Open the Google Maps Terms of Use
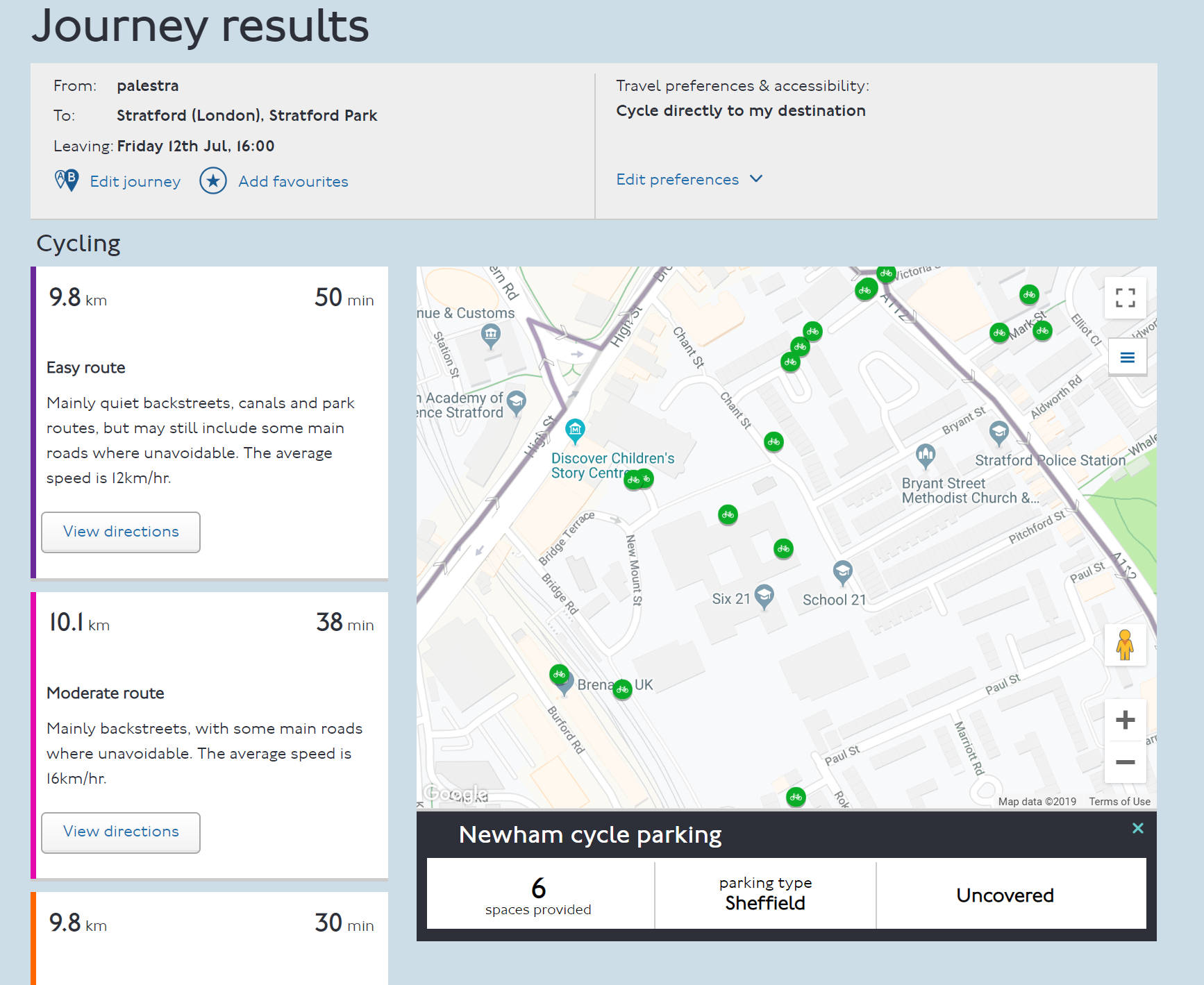This screenshot has width=1204, height=985. coord(1119,801)
